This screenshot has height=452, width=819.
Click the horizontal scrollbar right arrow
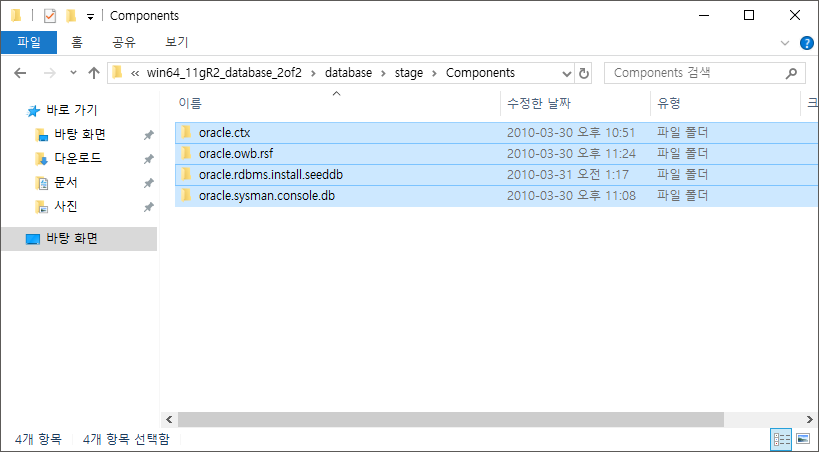pos(810,419)
